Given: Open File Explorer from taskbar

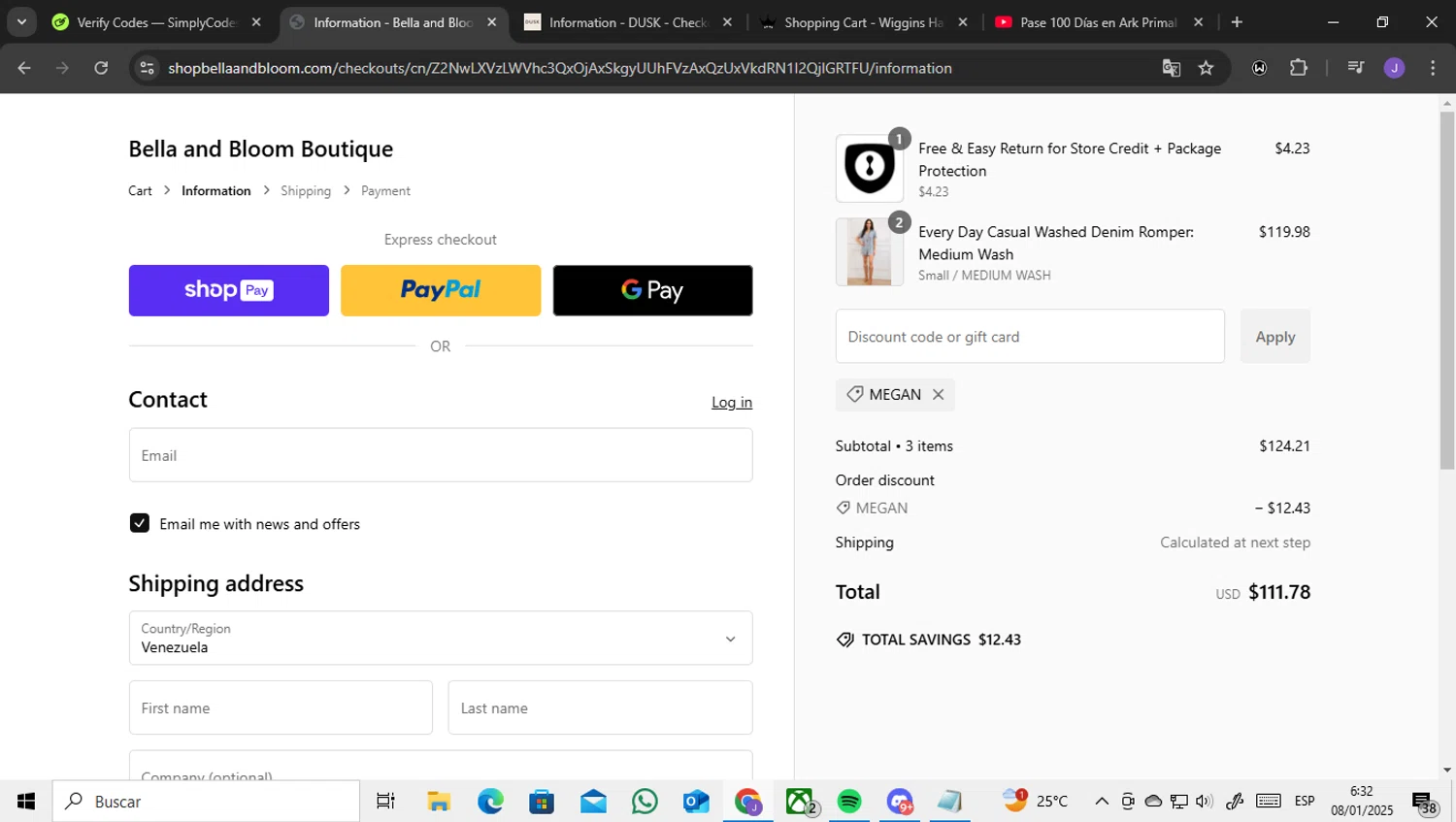Looking at the screenshot, I should click(439, 802).
